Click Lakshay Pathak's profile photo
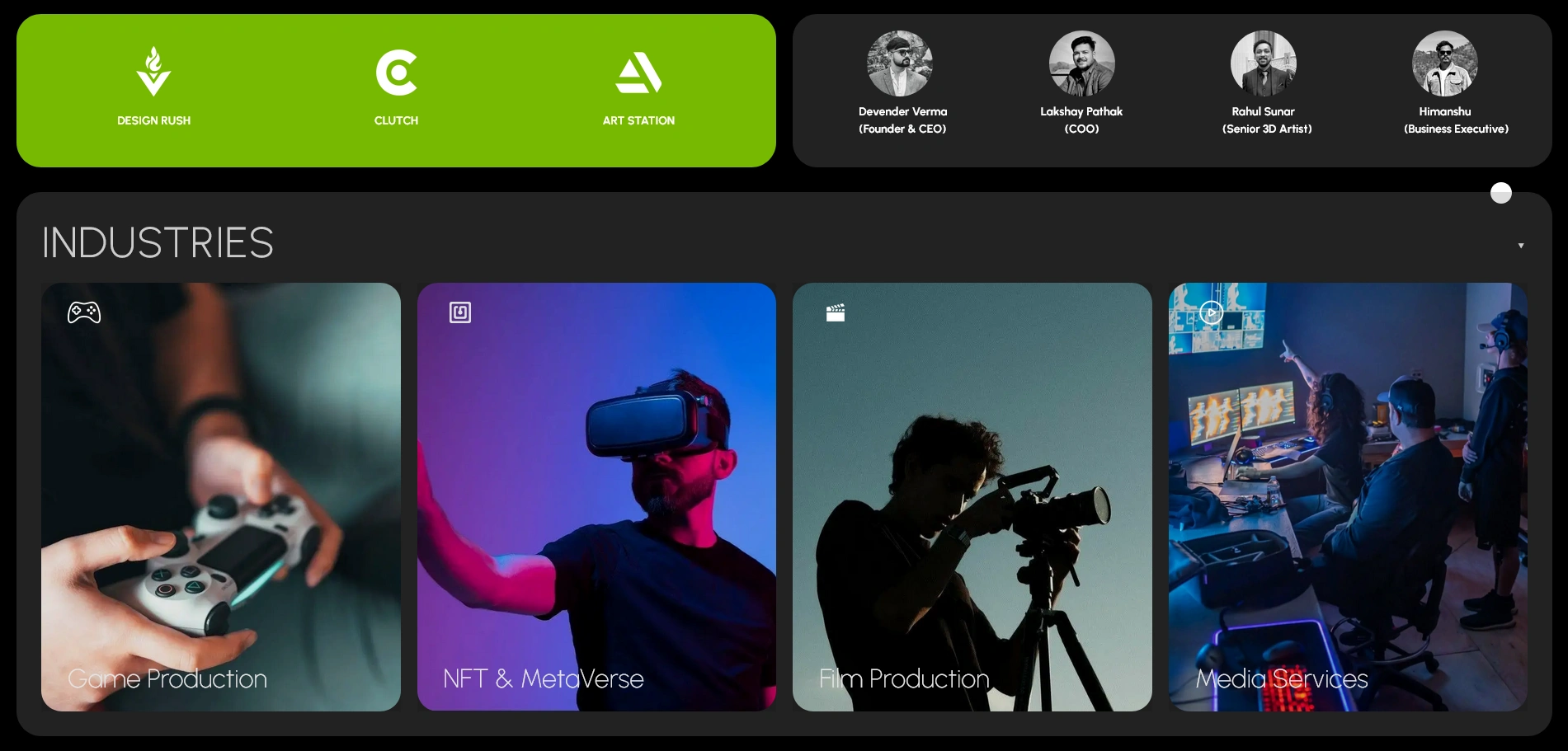 (x=1081, y=63)
